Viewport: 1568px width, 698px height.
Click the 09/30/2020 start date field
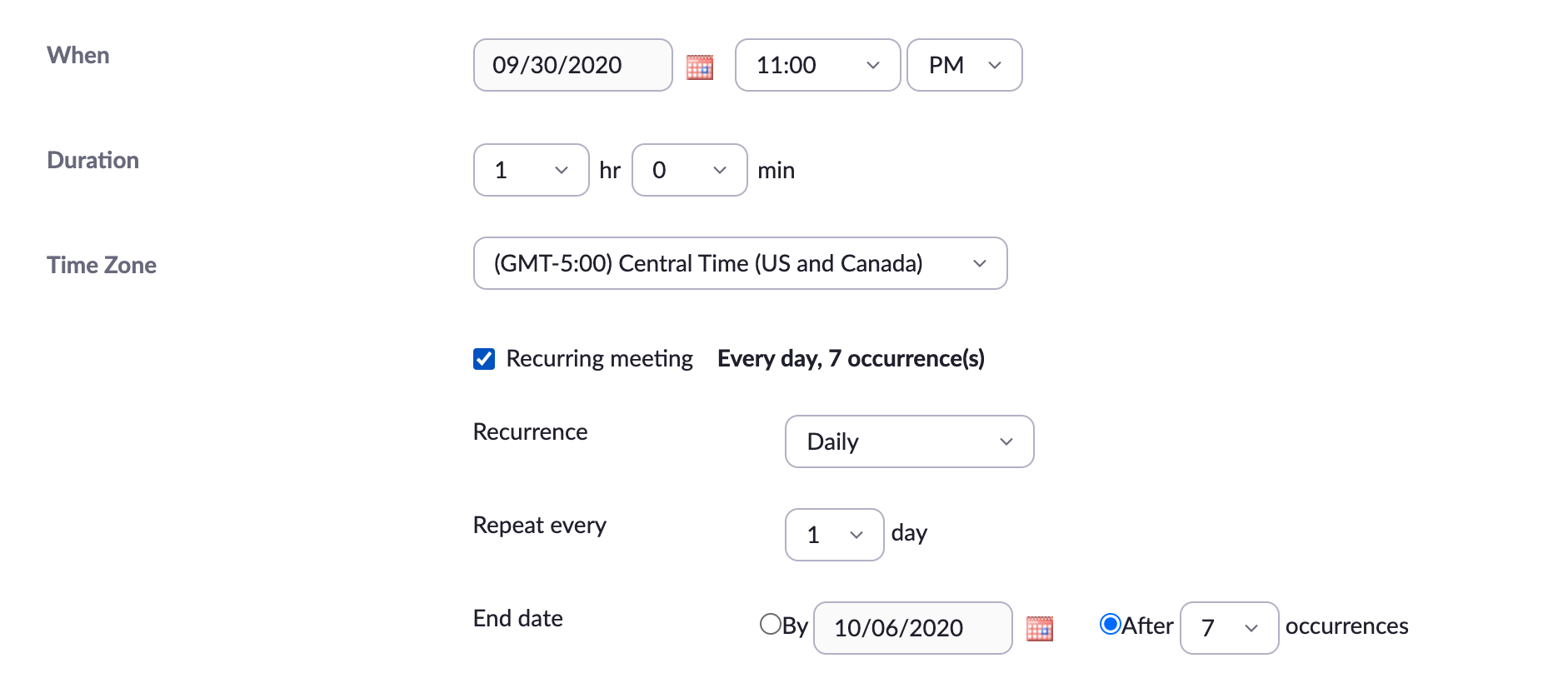point(572,65)
